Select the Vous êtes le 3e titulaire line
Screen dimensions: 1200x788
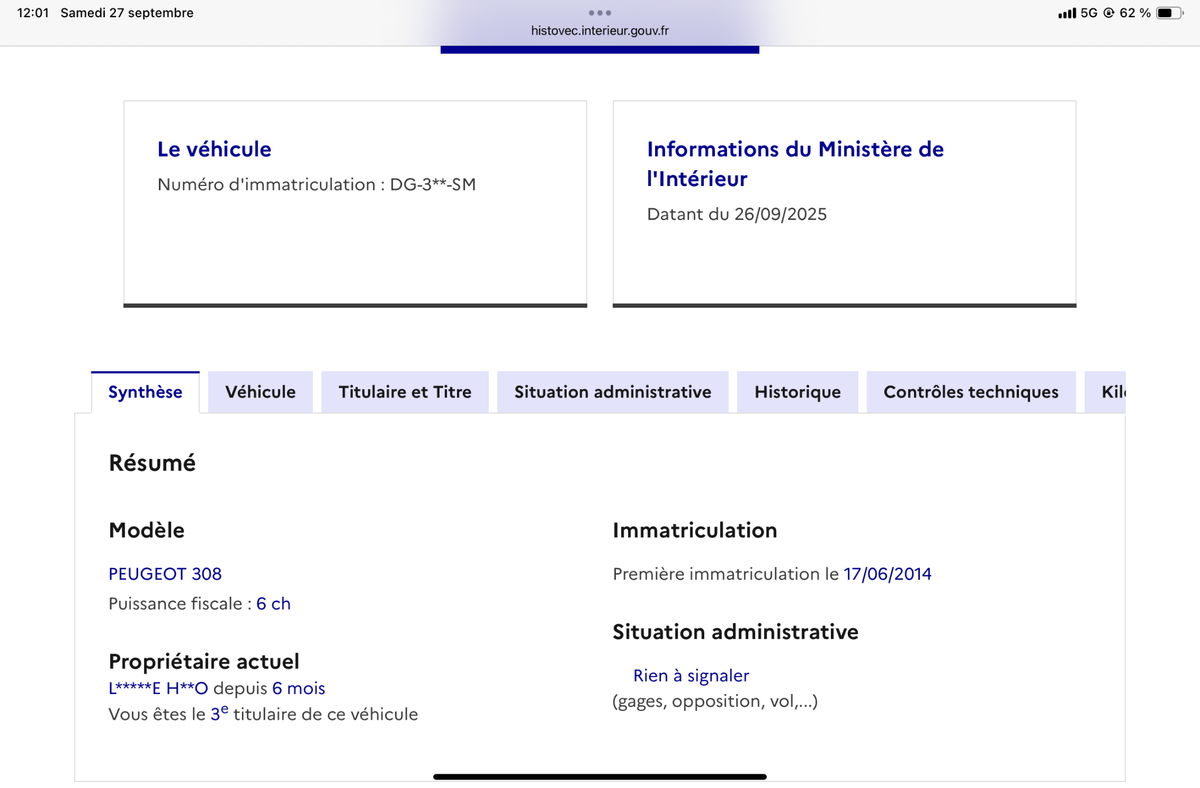[x=263, y=713]
